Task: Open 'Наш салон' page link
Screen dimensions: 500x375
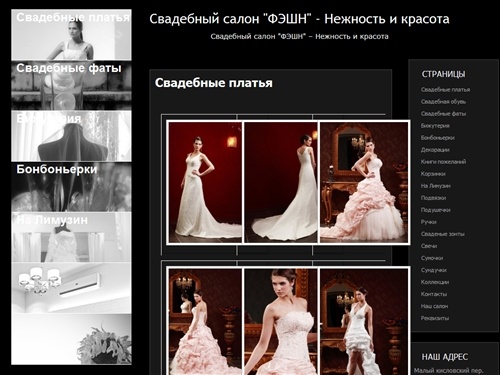Action: (434, 306)
